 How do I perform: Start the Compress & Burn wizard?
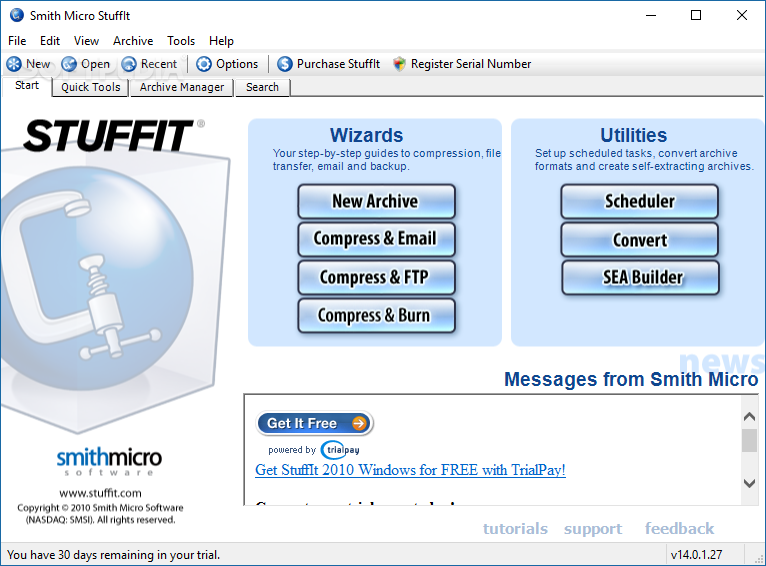tap(376, 315)
